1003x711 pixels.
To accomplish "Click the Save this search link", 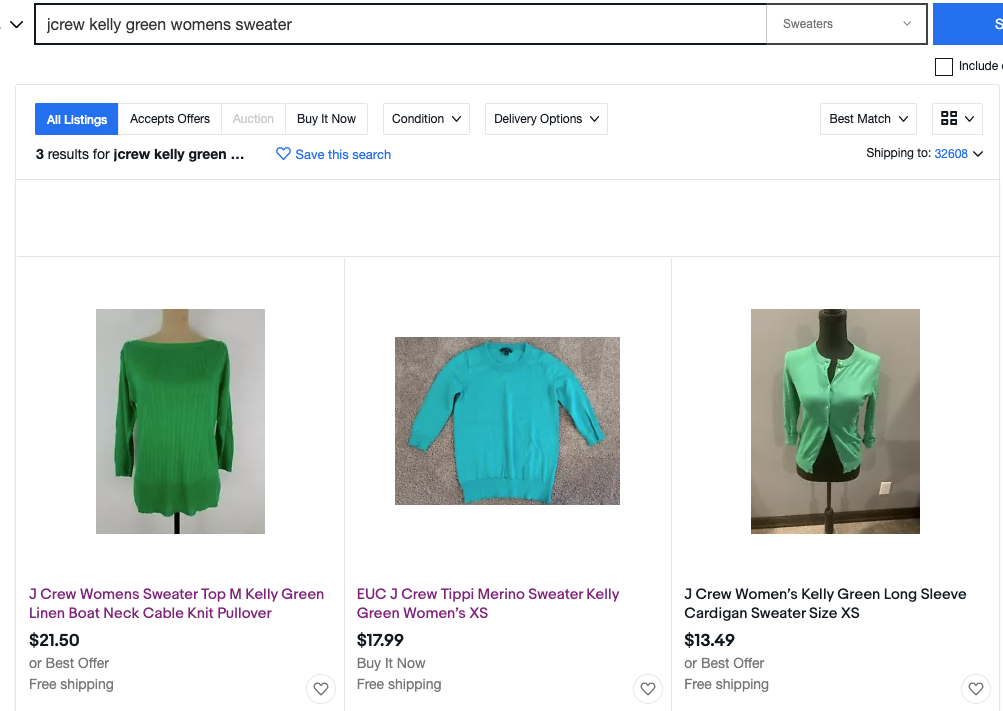I will click(x=343, y=154).
